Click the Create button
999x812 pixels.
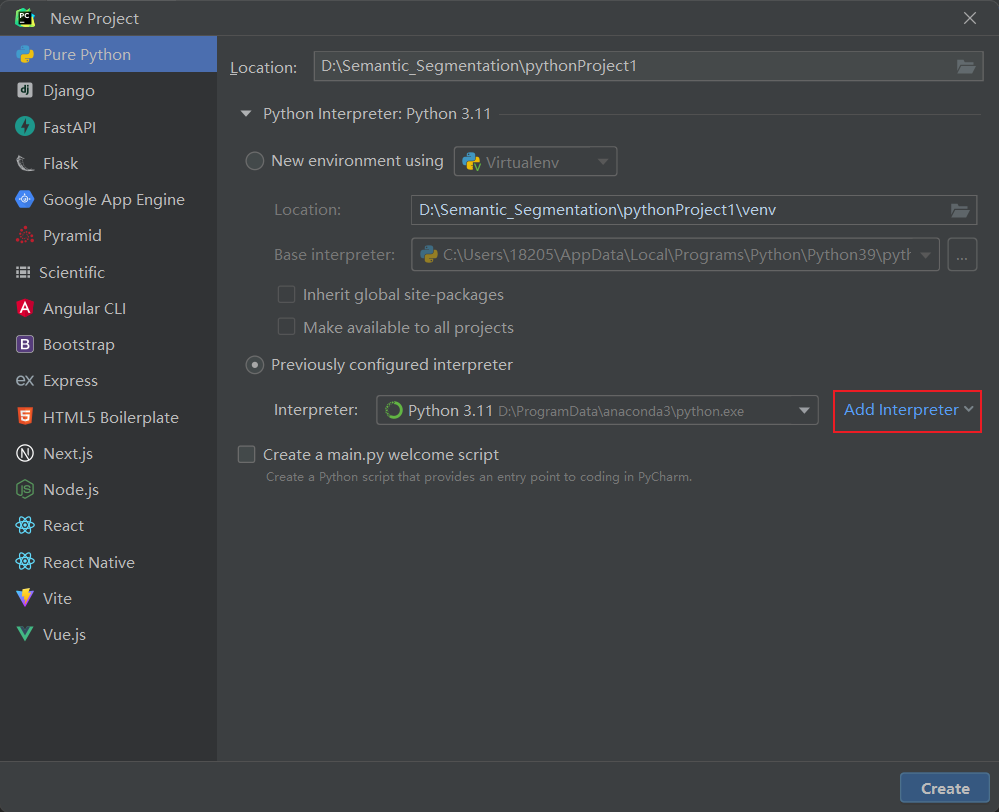tap(945, 788)
